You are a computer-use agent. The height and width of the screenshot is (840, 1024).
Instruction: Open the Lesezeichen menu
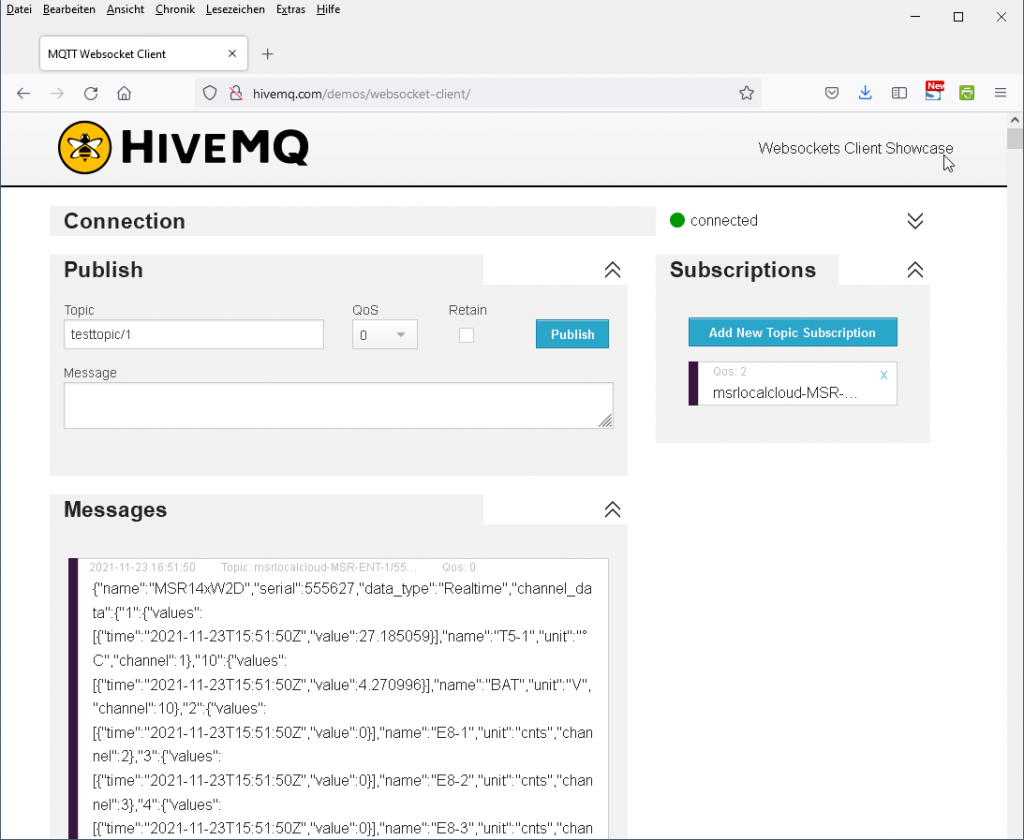[x=235, y=9]
